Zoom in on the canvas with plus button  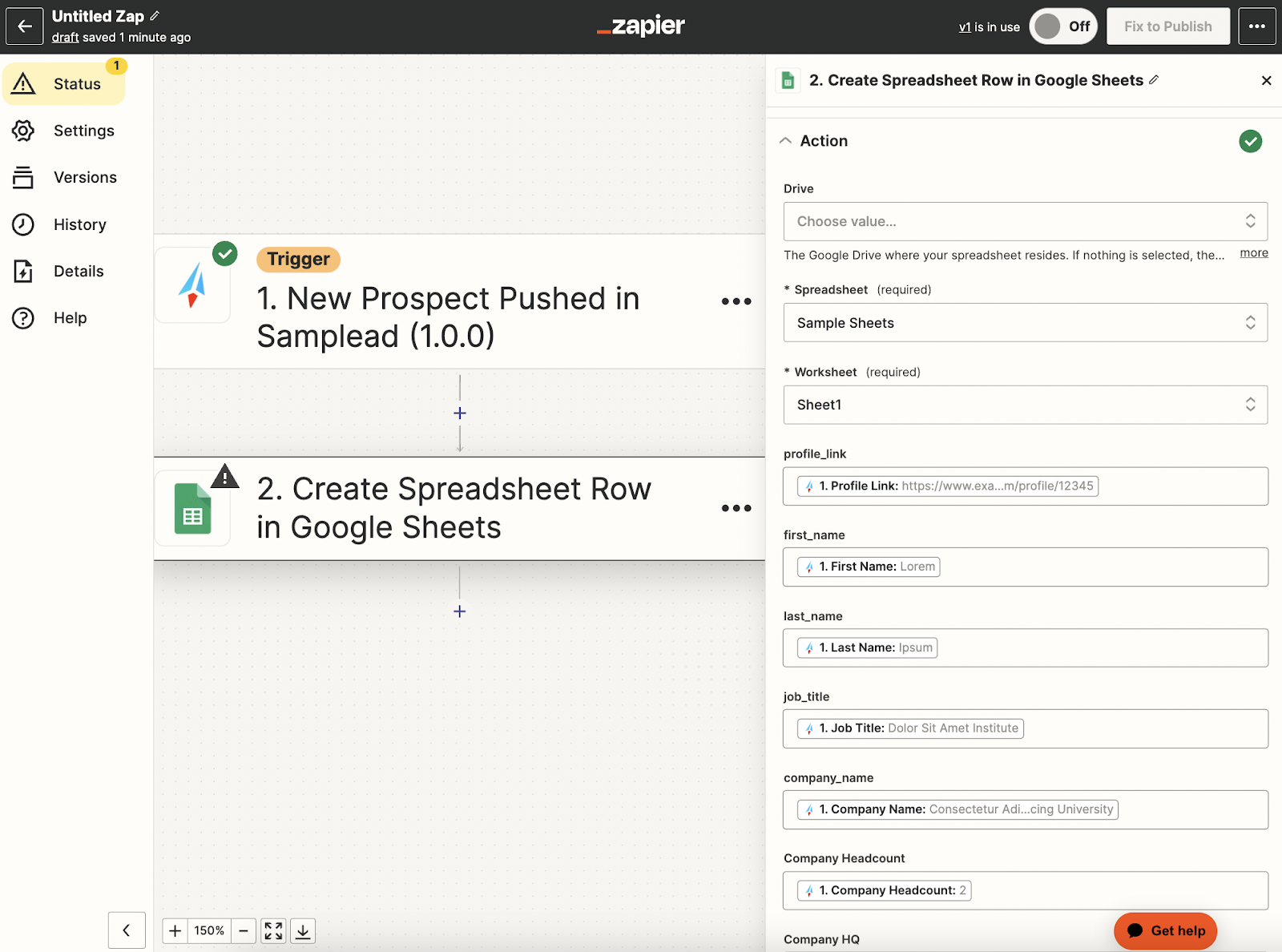(175, 930)
